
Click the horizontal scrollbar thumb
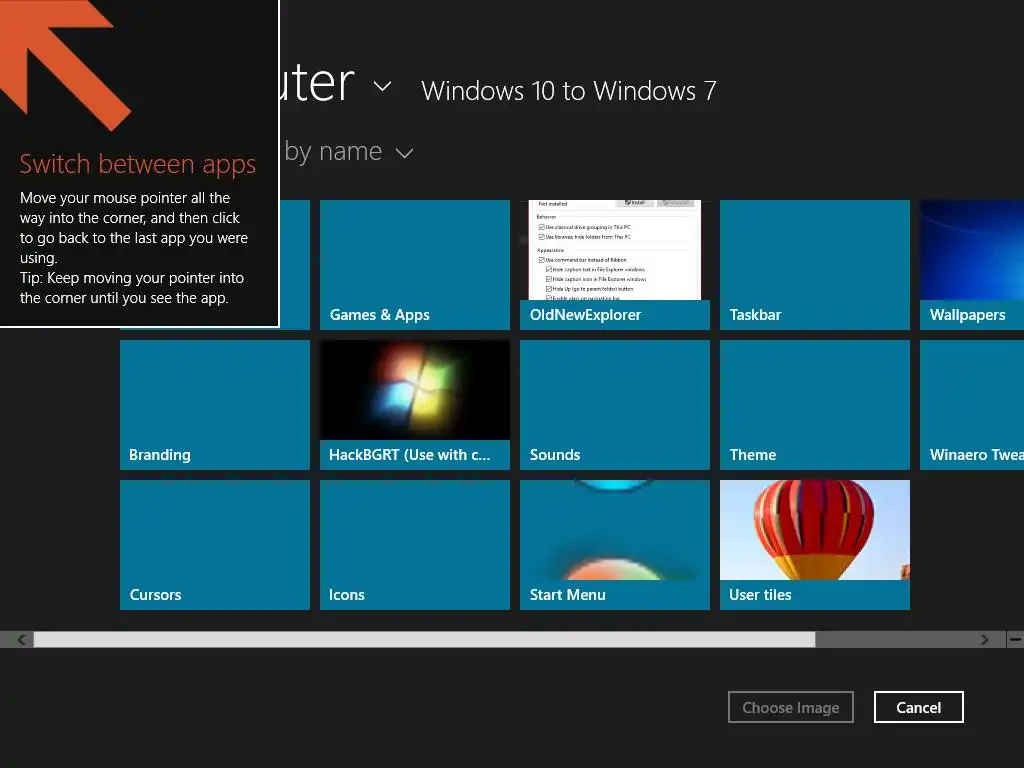[424, 639]
